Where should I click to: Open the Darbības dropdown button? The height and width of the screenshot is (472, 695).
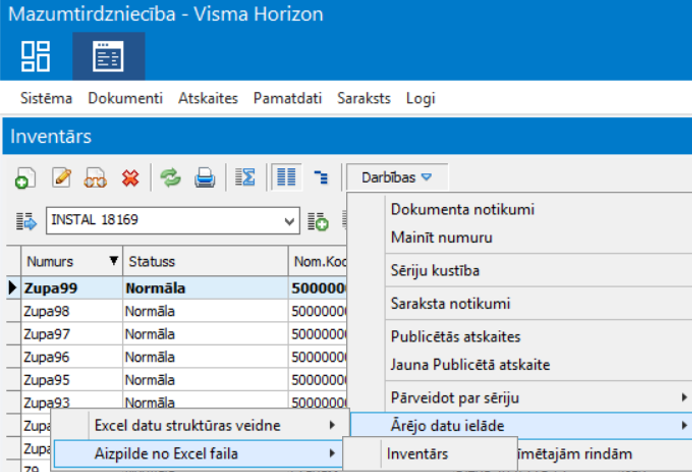click(397, 177)
